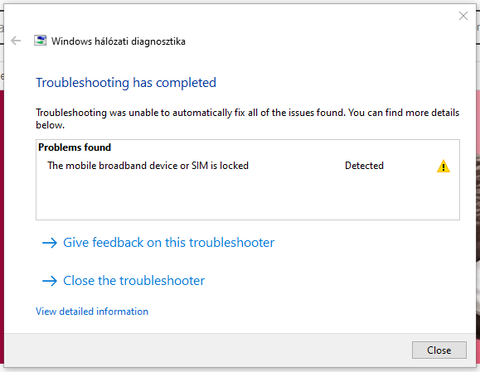Click the arrow beside Close the troubleshooter
The image size is (480, 372).
point(50,281)
